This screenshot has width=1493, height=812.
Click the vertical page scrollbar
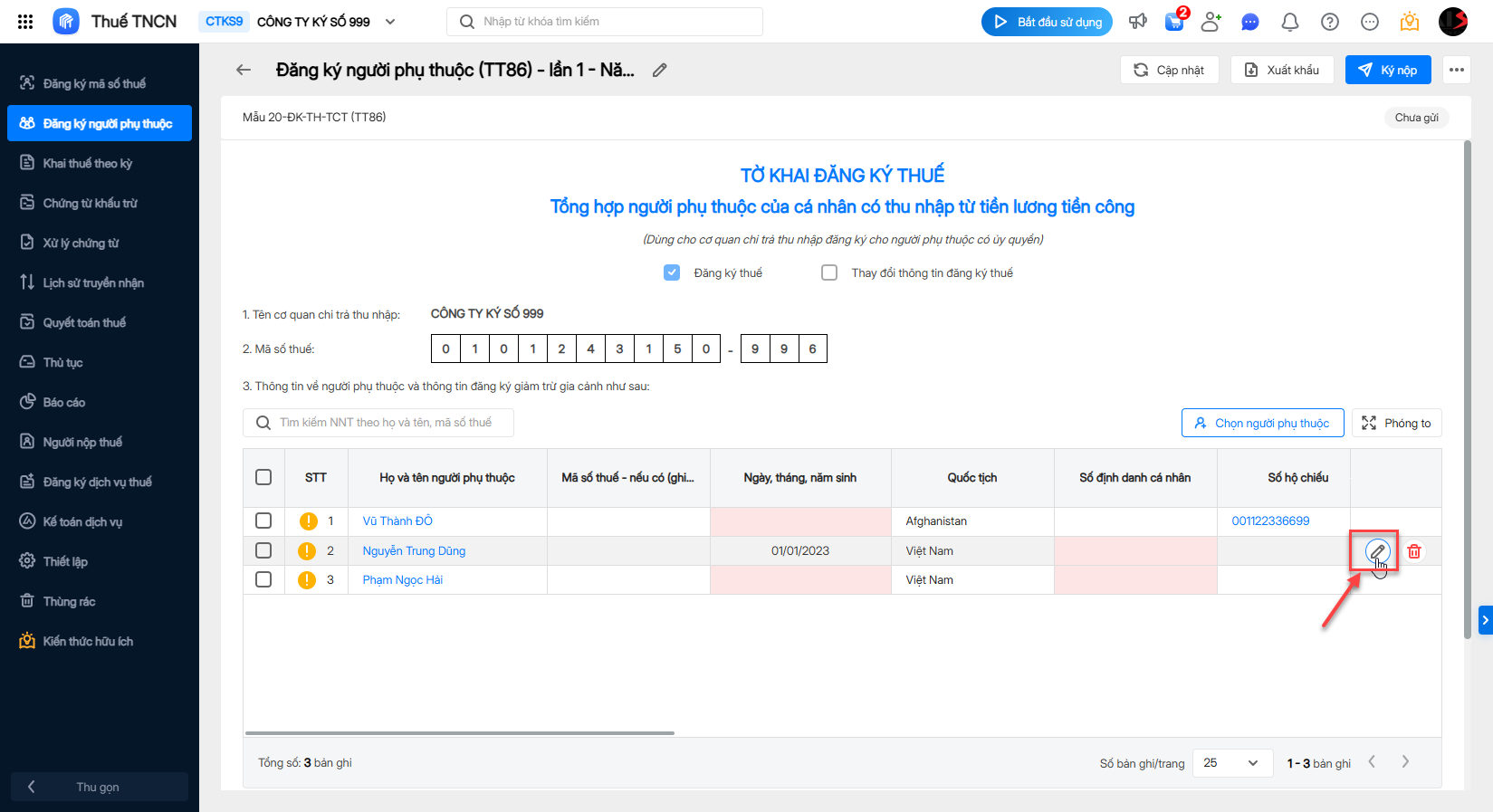click(x=1468, y=389)
